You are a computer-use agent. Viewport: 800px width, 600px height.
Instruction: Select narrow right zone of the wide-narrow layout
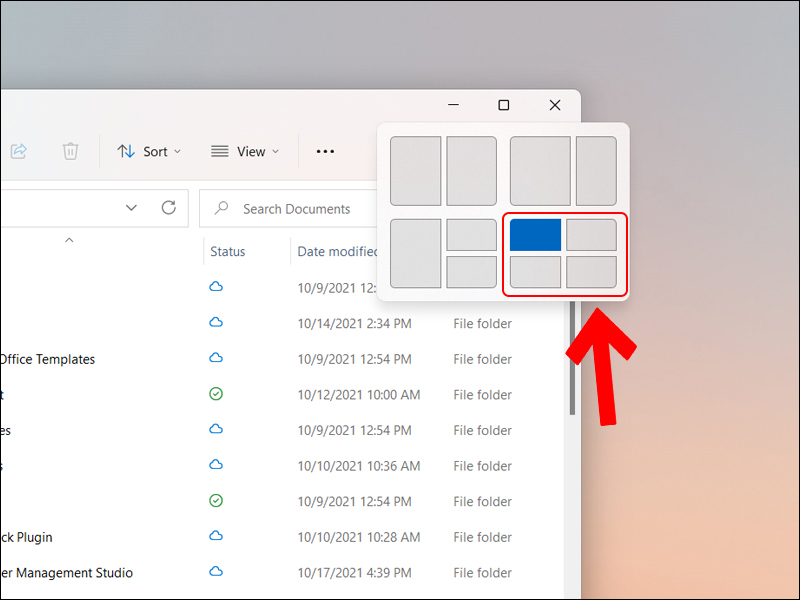pos(596,171)
